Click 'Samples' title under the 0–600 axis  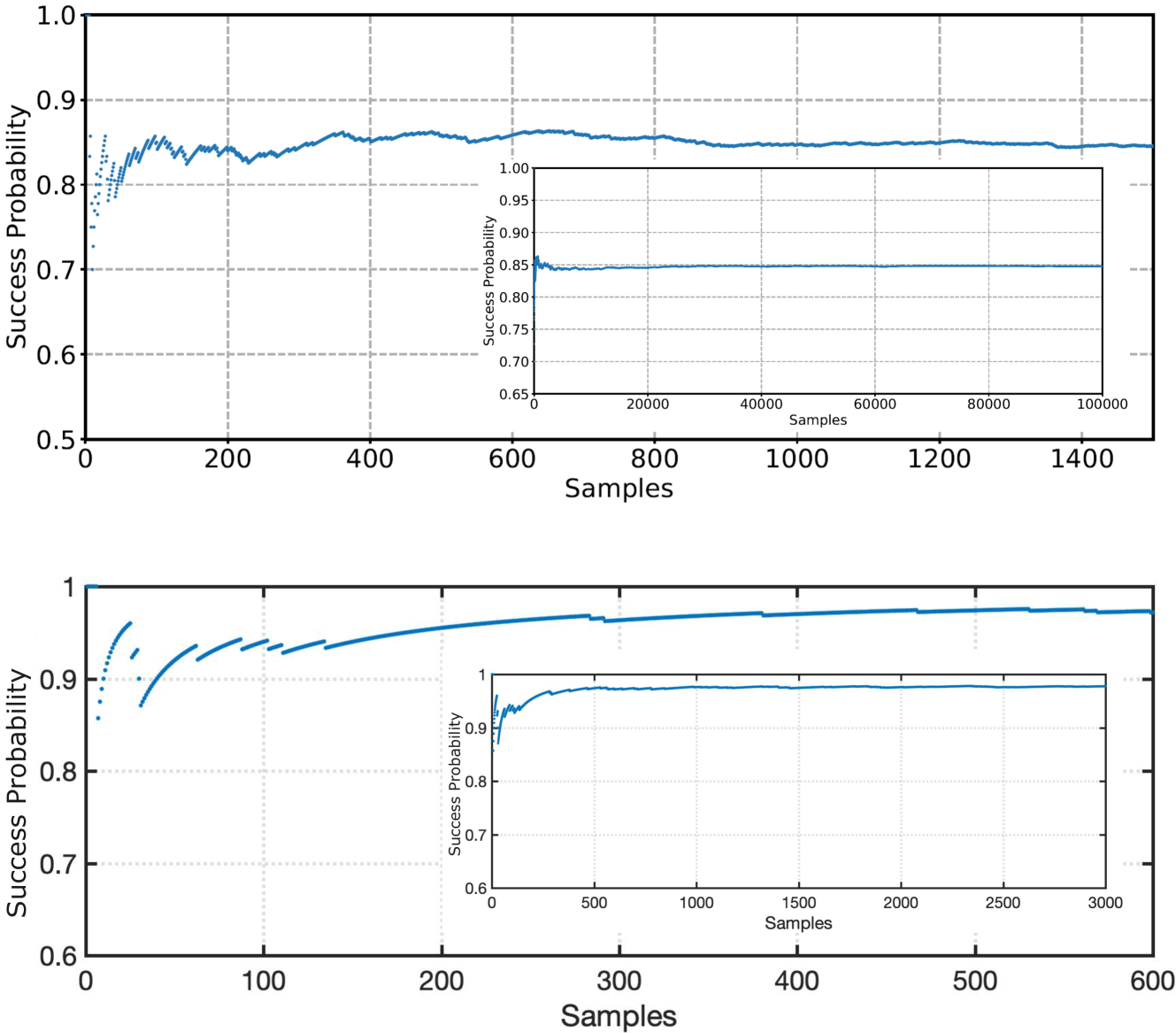point(619,1016)
